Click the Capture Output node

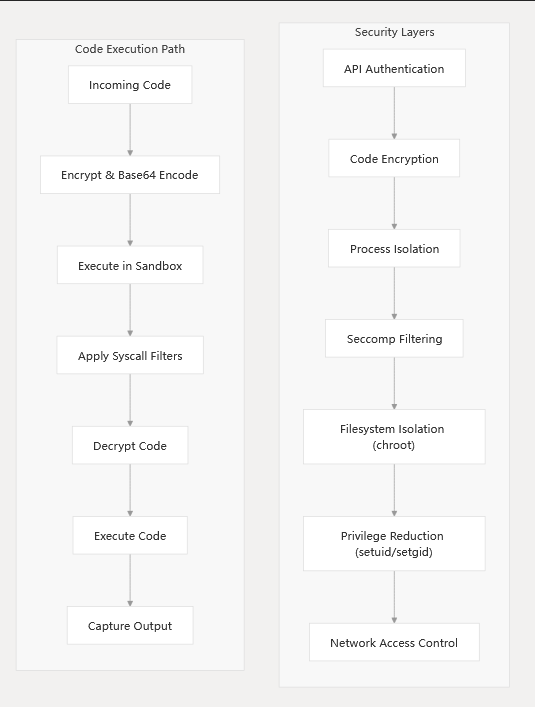130,625
